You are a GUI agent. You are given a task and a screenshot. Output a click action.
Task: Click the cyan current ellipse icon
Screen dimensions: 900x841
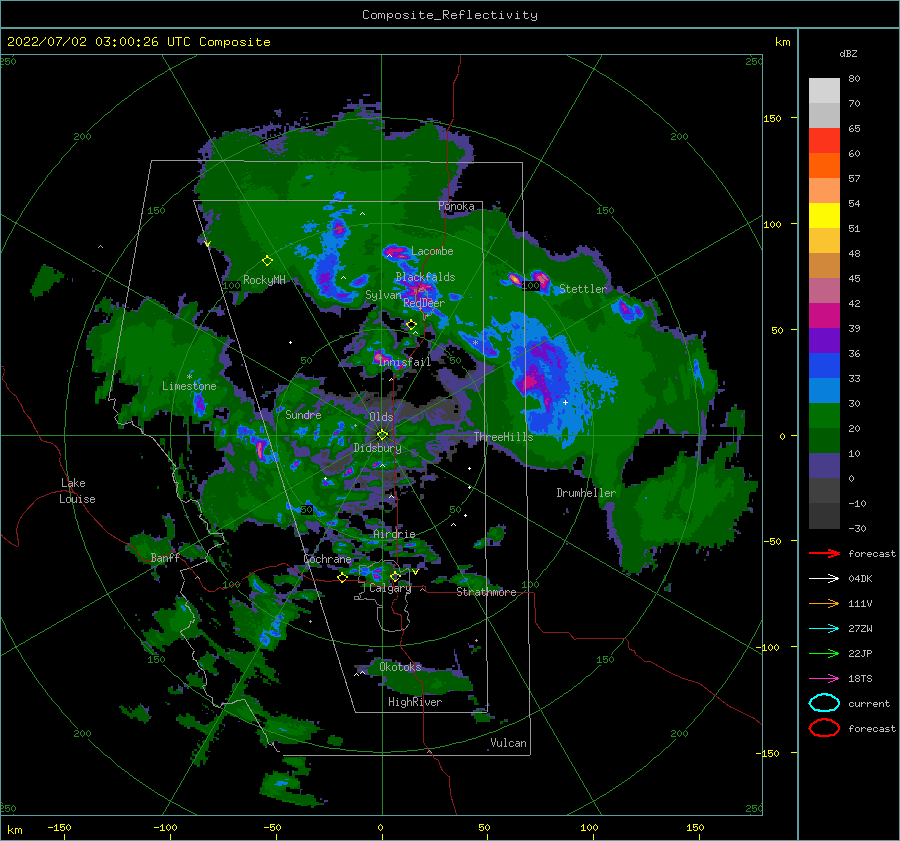[x=824, y=703]
